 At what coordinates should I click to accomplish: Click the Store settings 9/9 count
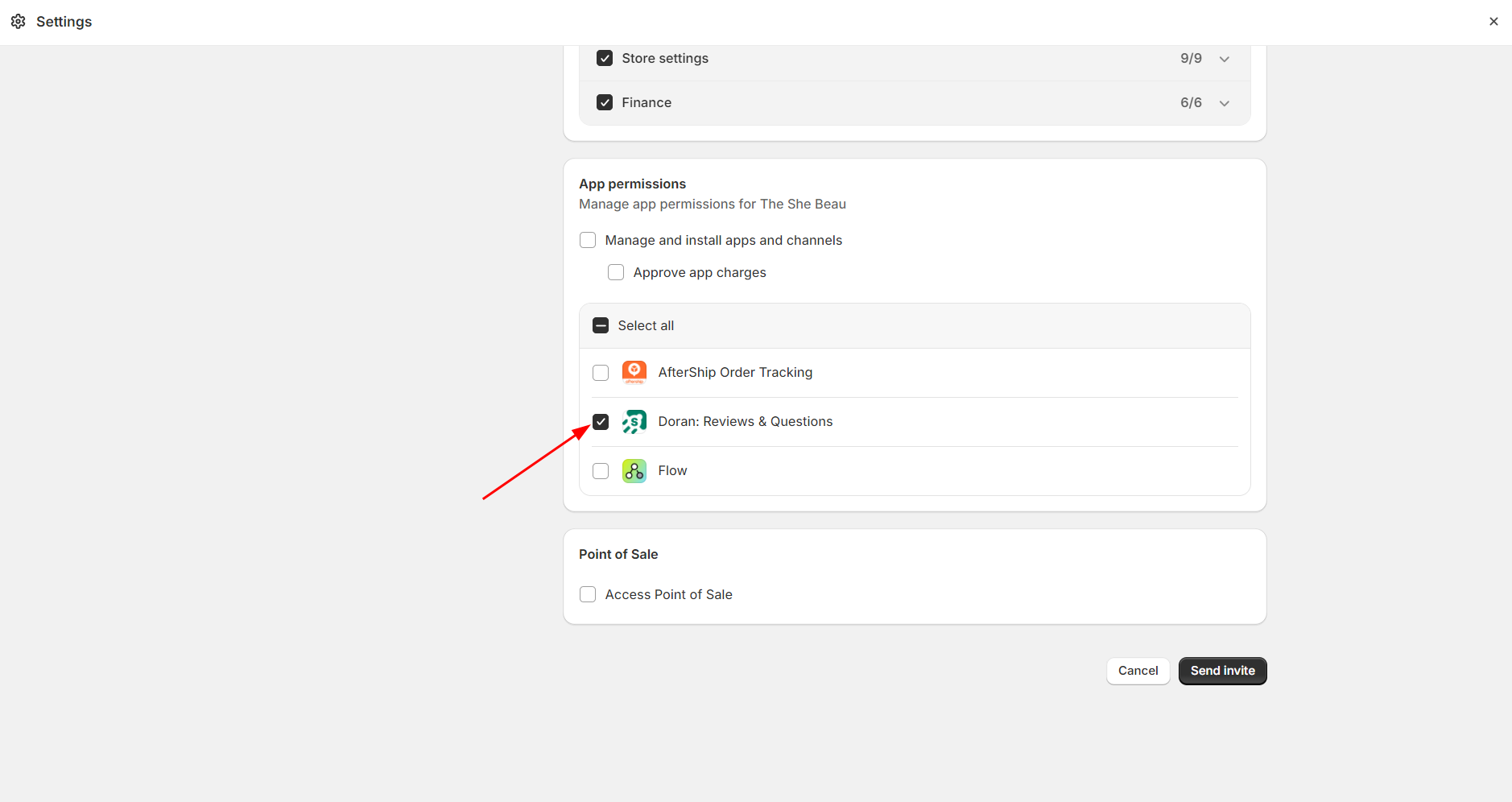[x=1191, y=58]
